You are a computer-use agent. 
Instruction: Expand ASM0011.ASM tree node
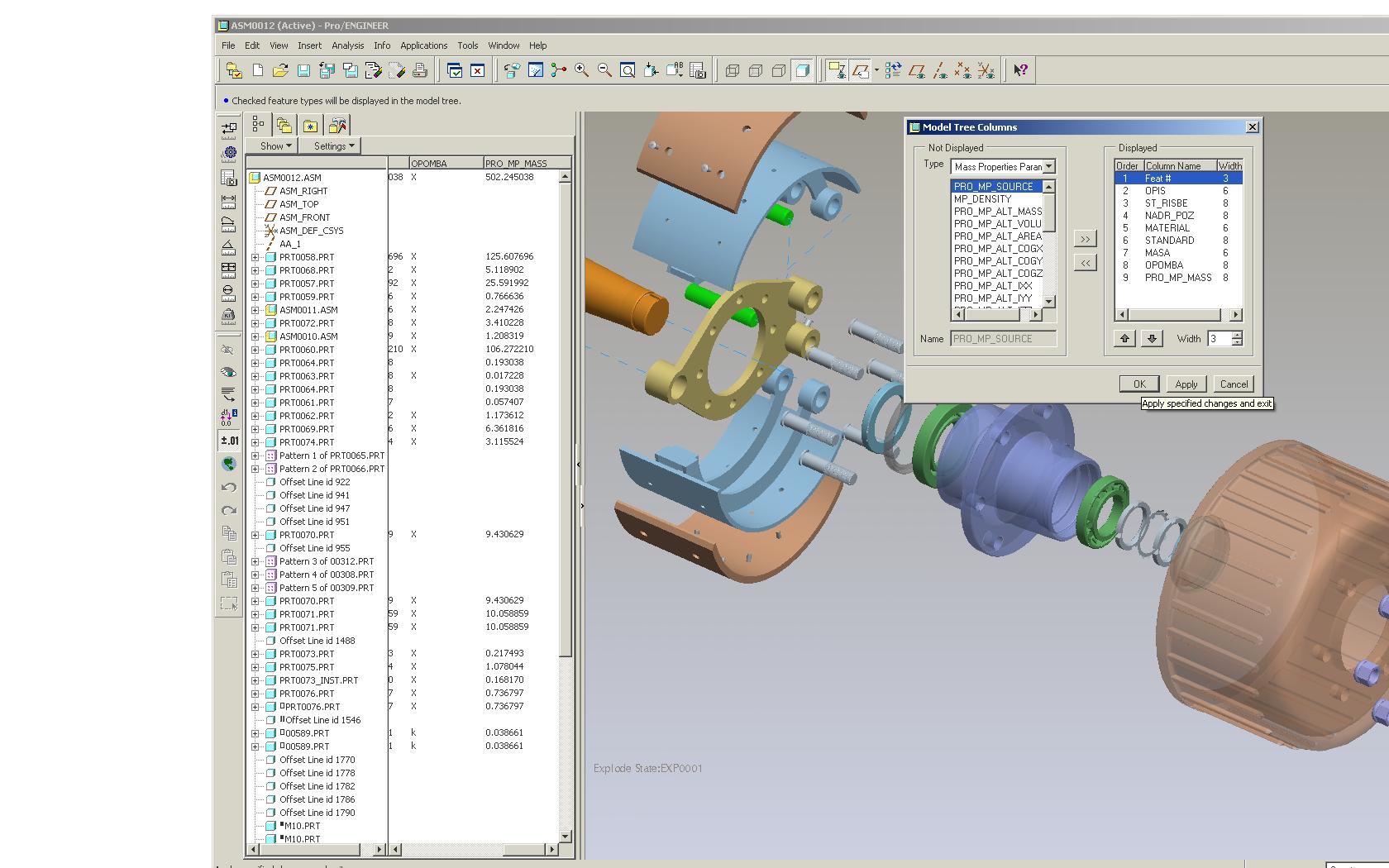pyautogui.click(x=255, y=310)
